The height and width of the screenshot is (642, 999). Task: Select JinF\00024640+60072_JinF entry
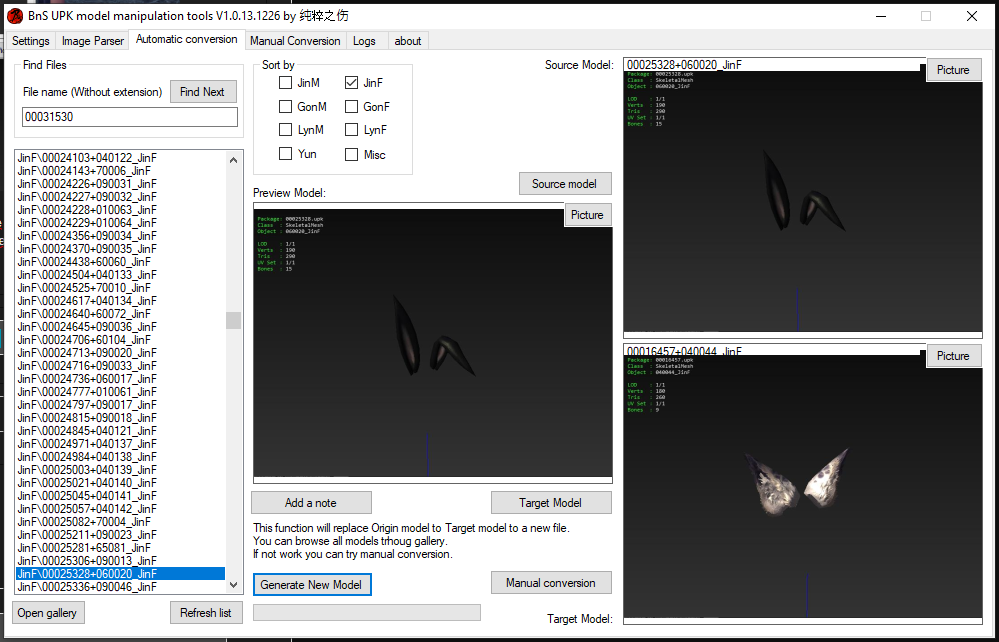(120, 314)
